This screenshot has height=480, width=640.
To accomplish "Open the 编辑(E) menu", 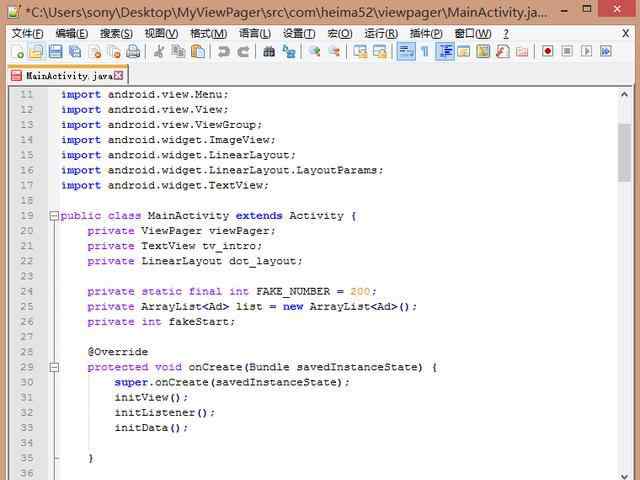I will coord(72,33).
